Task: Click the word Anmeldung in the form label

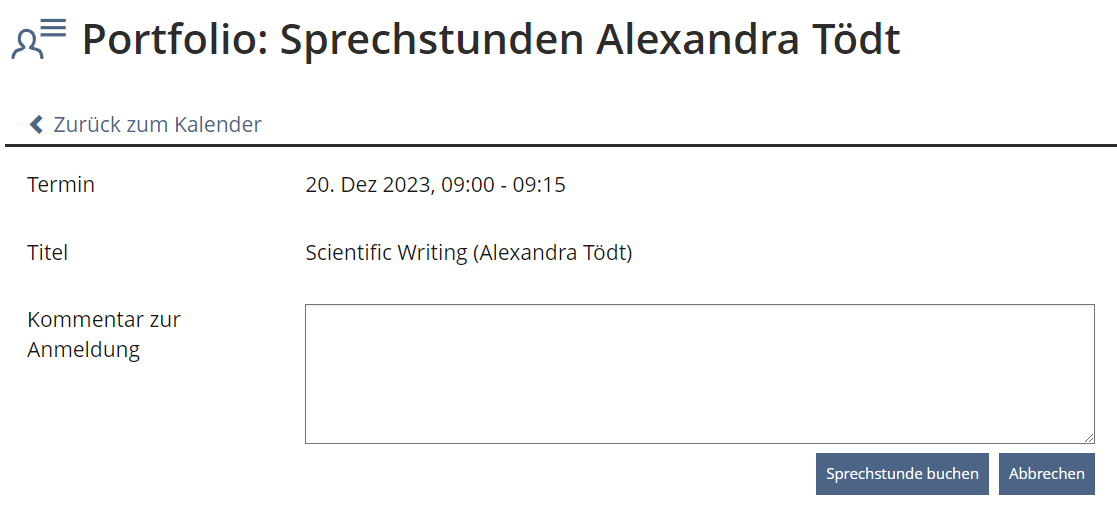Action: 83,350
